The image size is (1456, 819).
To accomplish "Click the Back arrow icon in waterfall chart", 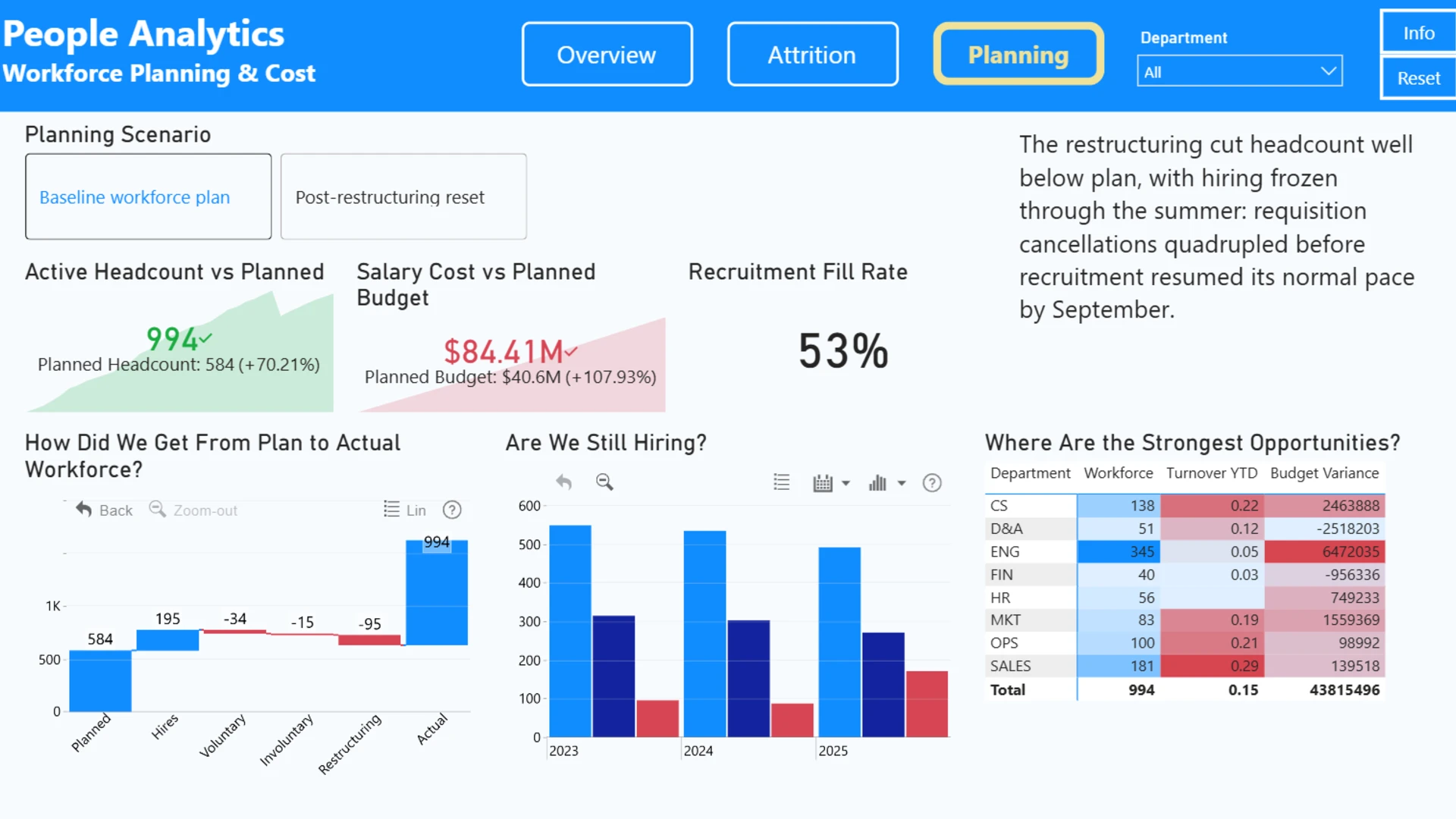I will [x=84, y=510].
